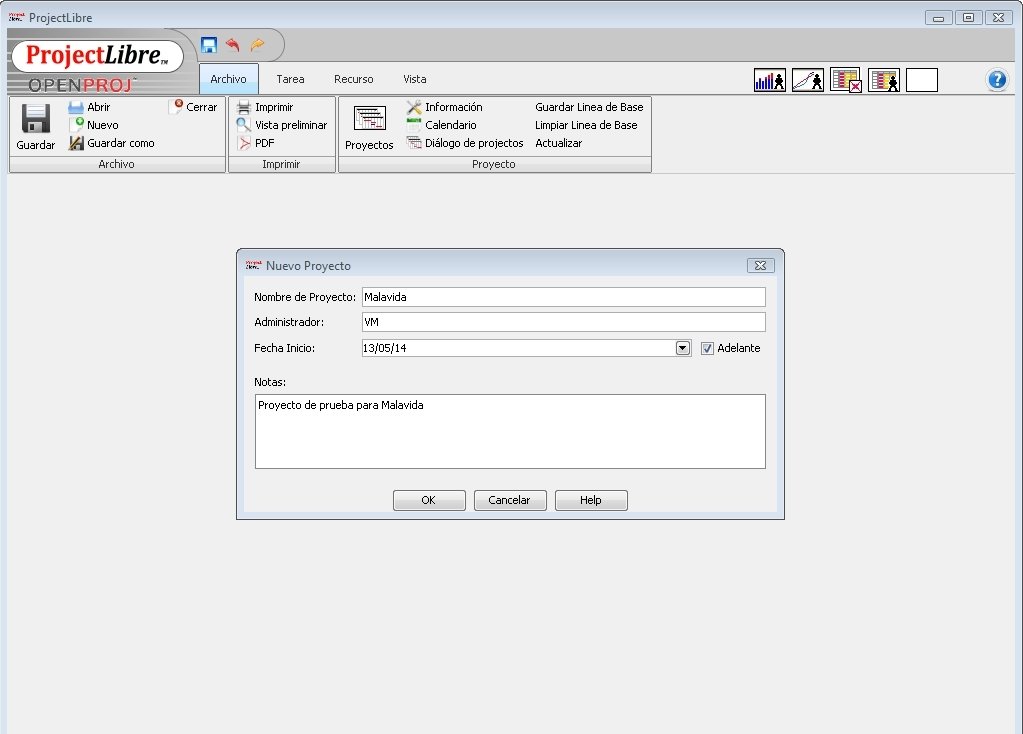Close the project with Cerrar

[194, 107]
